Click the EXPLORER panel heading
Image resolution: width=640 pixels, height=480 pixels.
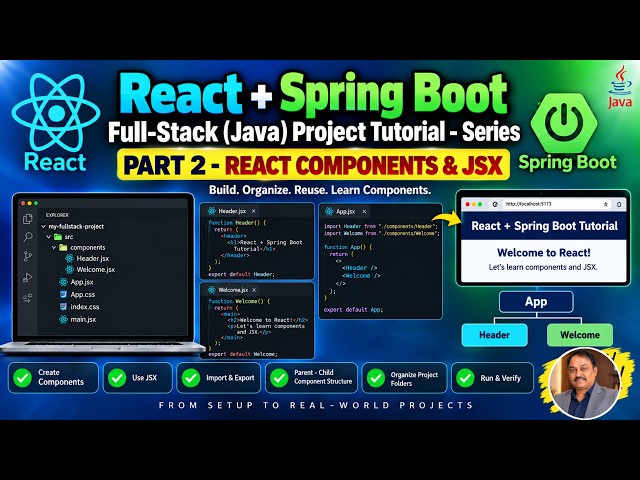point(57,215)
